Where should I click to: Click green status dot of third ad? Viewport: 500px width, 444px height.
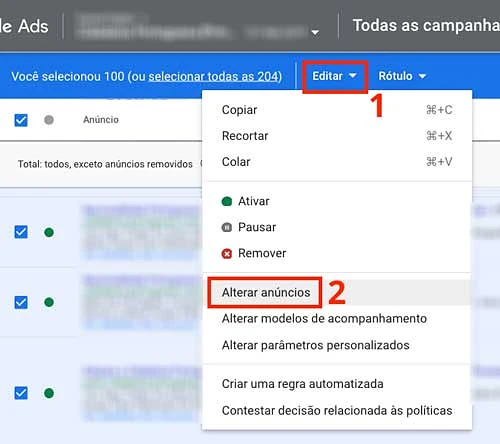(49, 393)
